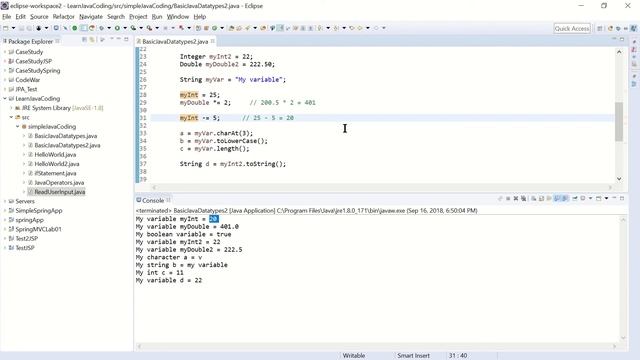The width and height of the screenshot is (640, 360).
Task: Open dropdown next to Display Selected Console
Action: pyautogui.click(x=590, y=198)
